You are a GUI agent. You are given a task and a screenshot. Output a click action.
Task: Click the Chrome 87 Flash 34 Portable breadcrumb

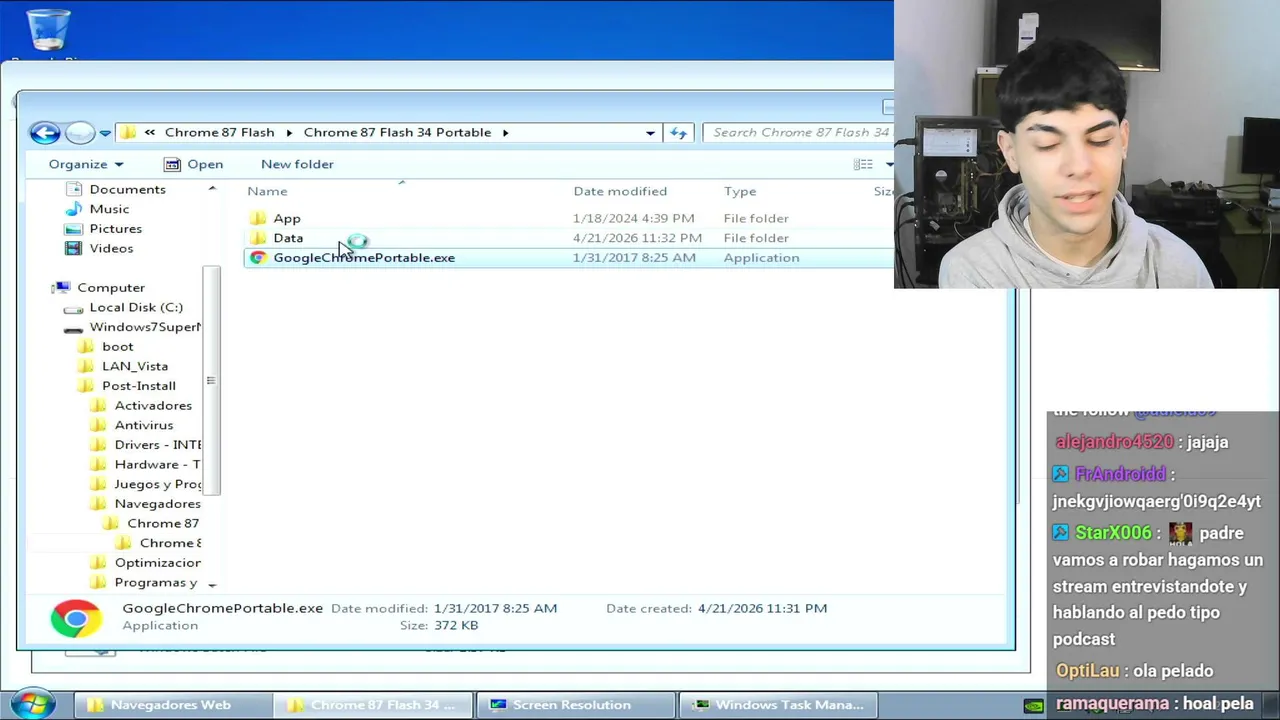pyautogui.click(x=397, y=132)
